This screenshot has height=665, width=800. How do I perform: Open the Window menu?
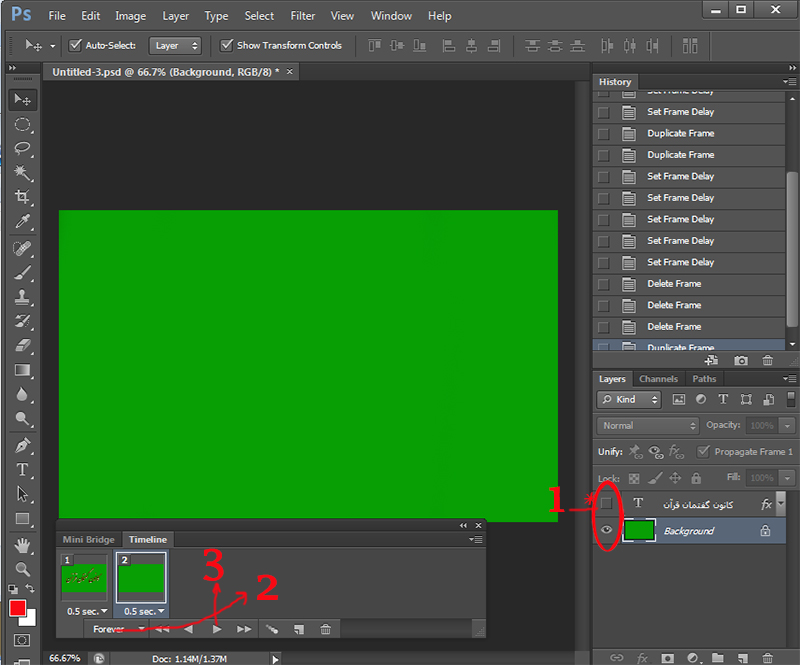coord(391,16)
